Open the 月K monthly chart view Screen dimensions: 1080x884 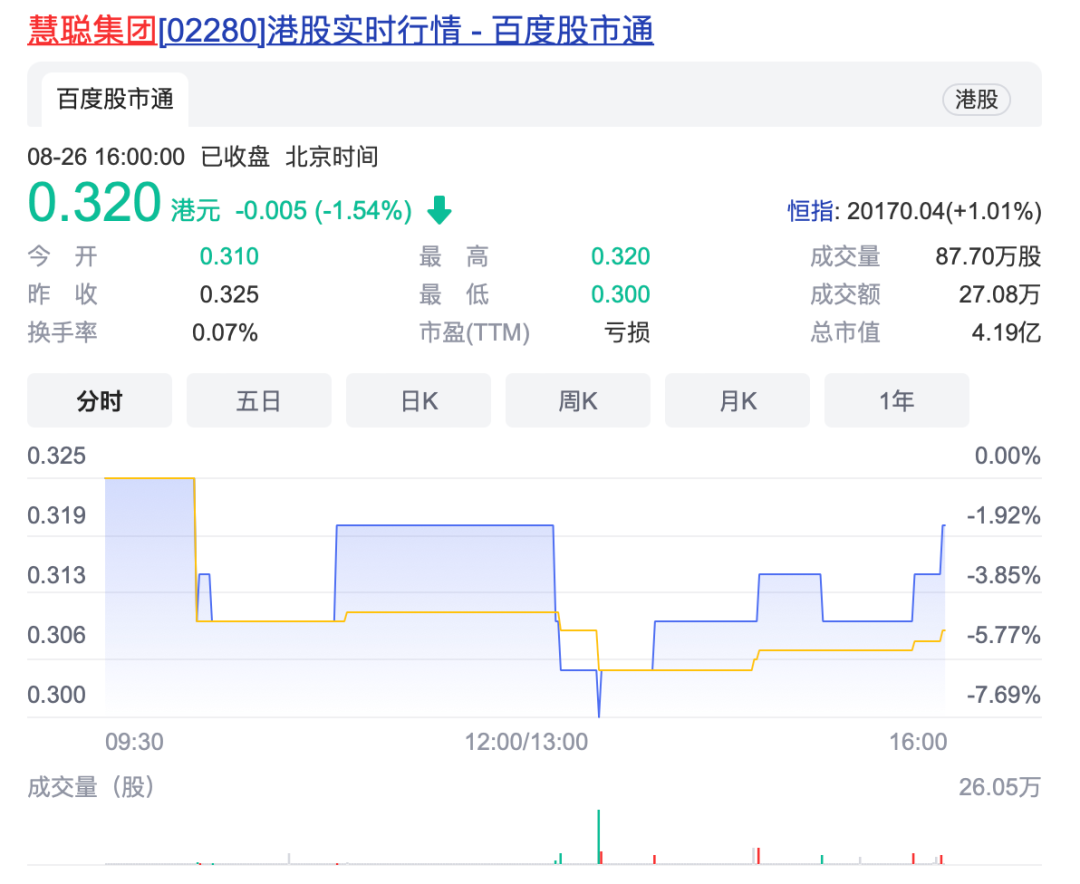(737, 400)
